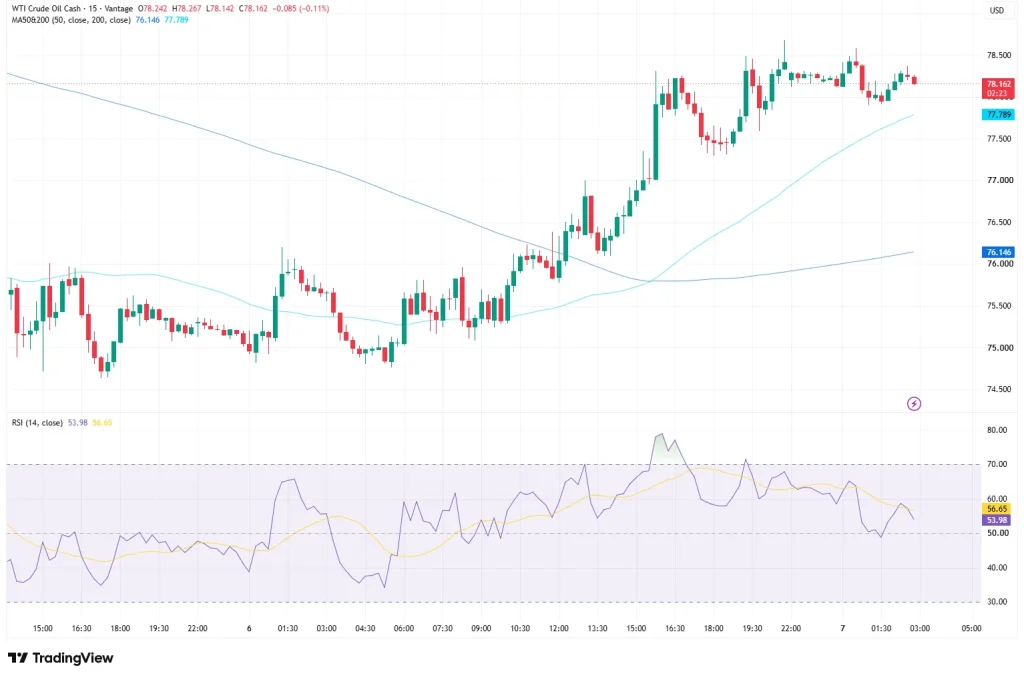1024x678 pixels.
Task: Click 76.146 in the MA50&200 legend
Action: (x=148, y=20)
